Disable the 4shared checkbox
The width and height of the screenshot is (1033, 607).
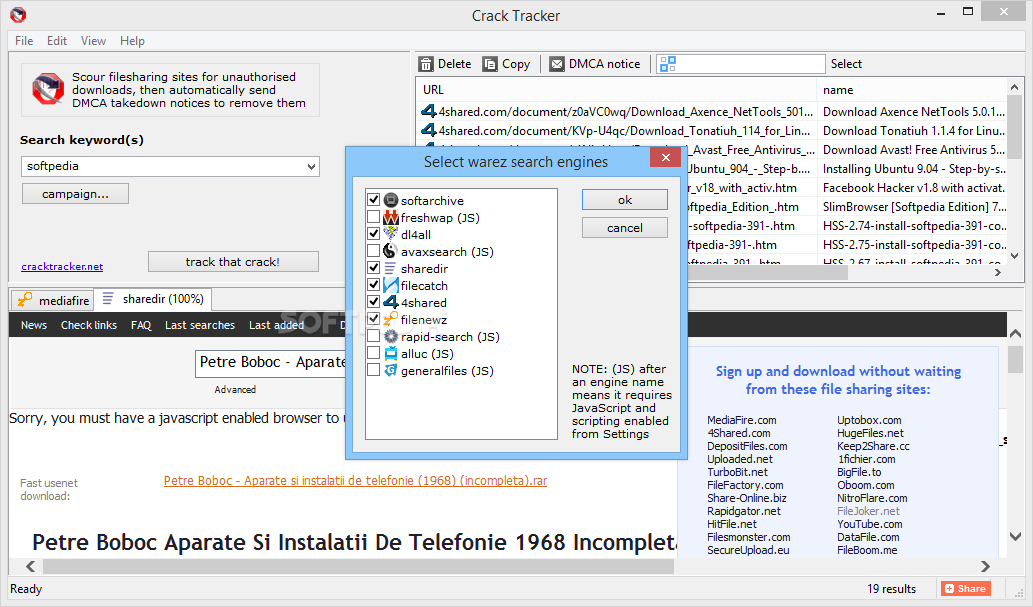coord(374,302)
